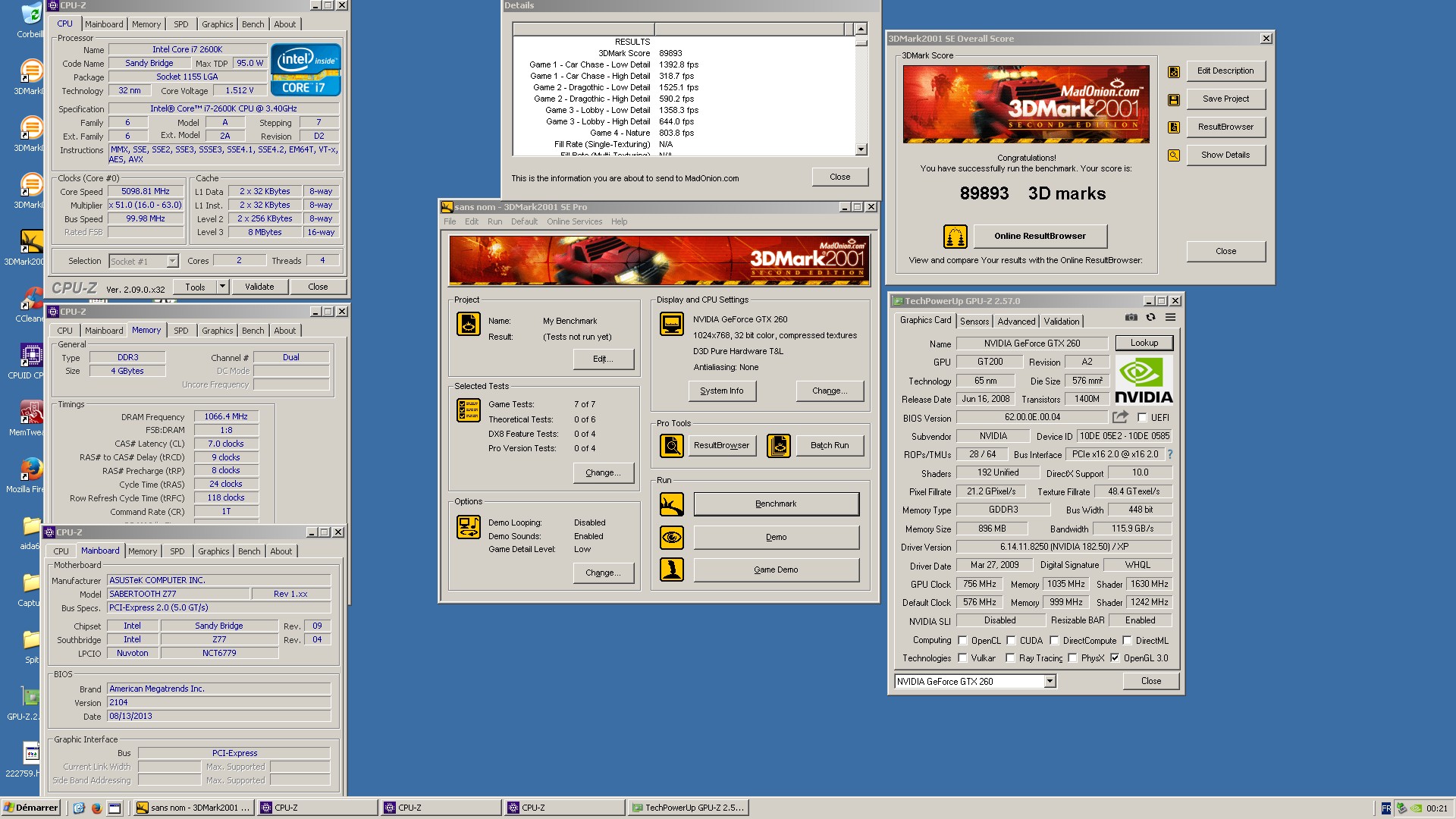Click the Show Details magnifier icon
The height and width of the screenshot is (819, 1456).
tap(1174, 155)
